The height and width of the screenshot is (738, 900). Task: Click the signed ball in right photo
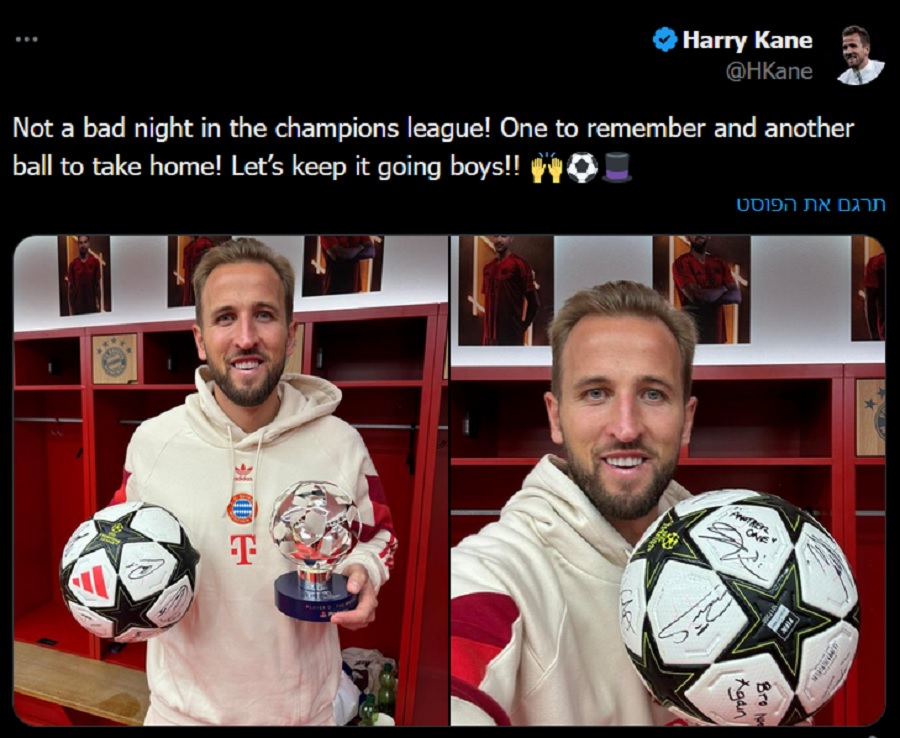[739, 607]
